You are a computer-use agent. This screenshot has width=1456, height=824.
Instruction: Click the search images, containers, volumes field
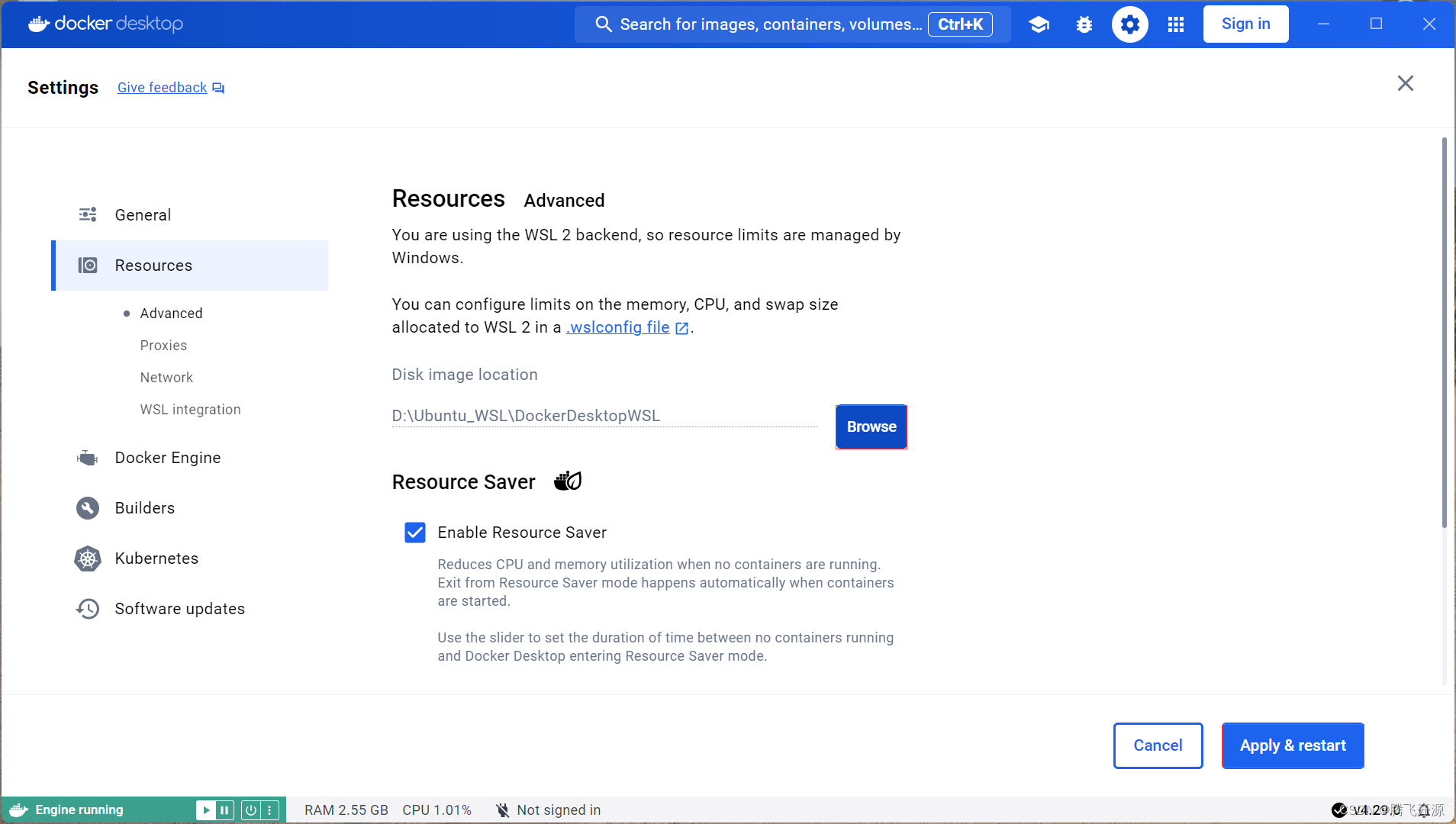[792, 24]
